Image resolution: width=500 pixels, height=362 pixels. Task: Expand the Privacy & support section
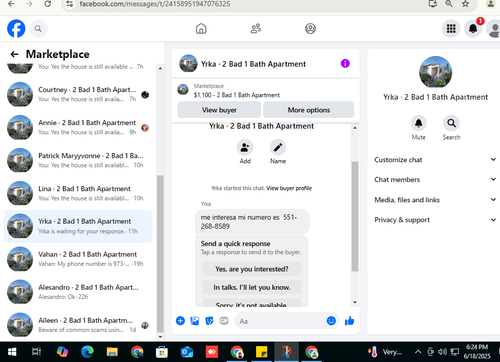[x=435, y=220]
